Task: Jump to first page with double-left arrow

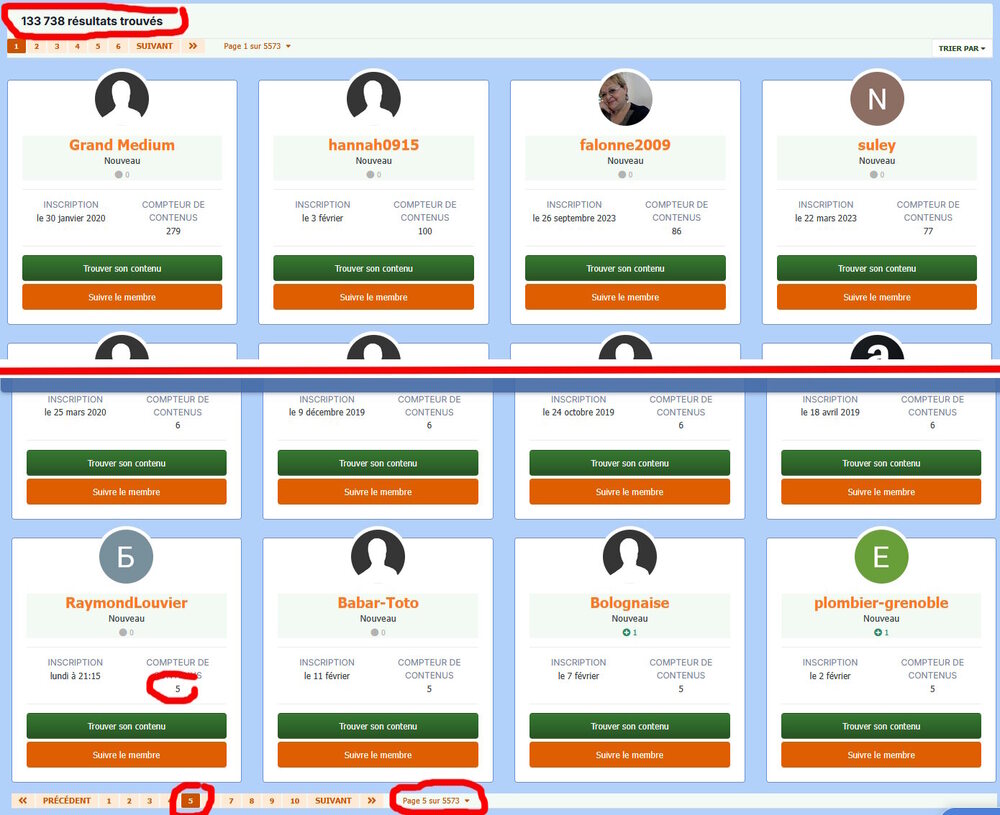Action: [x=23, y=801]
